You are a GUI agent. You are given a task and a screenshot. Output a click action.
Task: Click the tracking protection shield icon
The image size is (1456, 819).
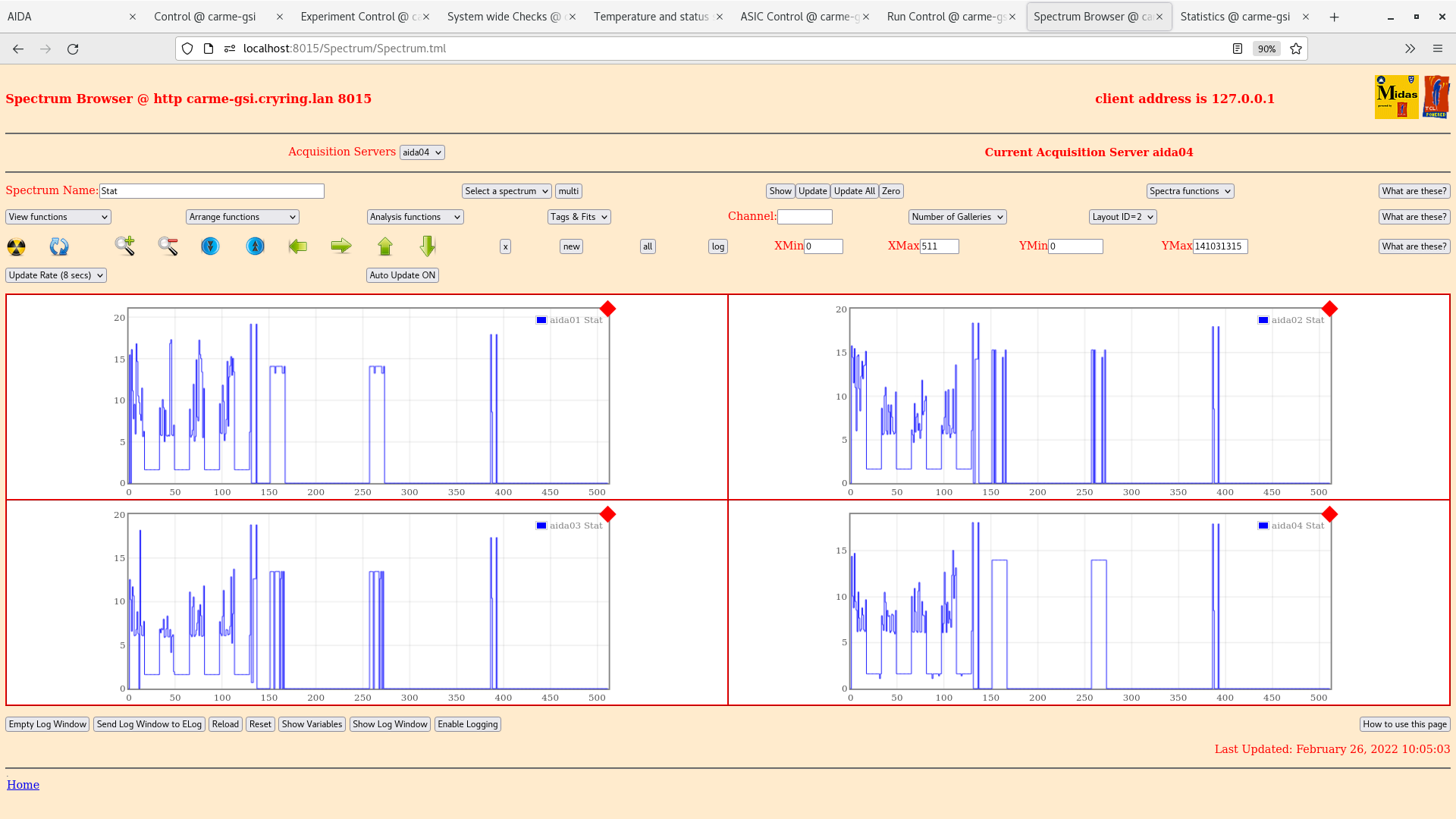pos(187,49)
